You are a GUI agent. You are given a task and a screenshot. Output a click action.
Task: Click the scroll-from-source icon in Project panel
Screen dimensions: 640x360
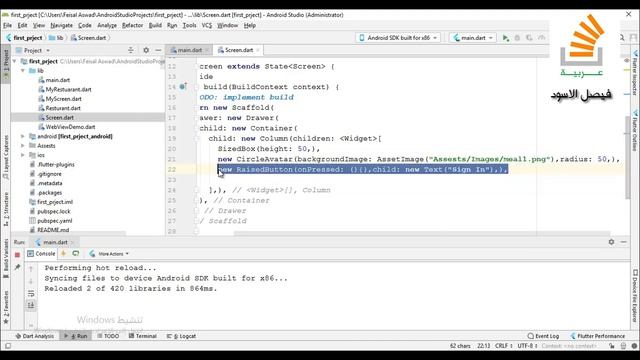point(131,50)
